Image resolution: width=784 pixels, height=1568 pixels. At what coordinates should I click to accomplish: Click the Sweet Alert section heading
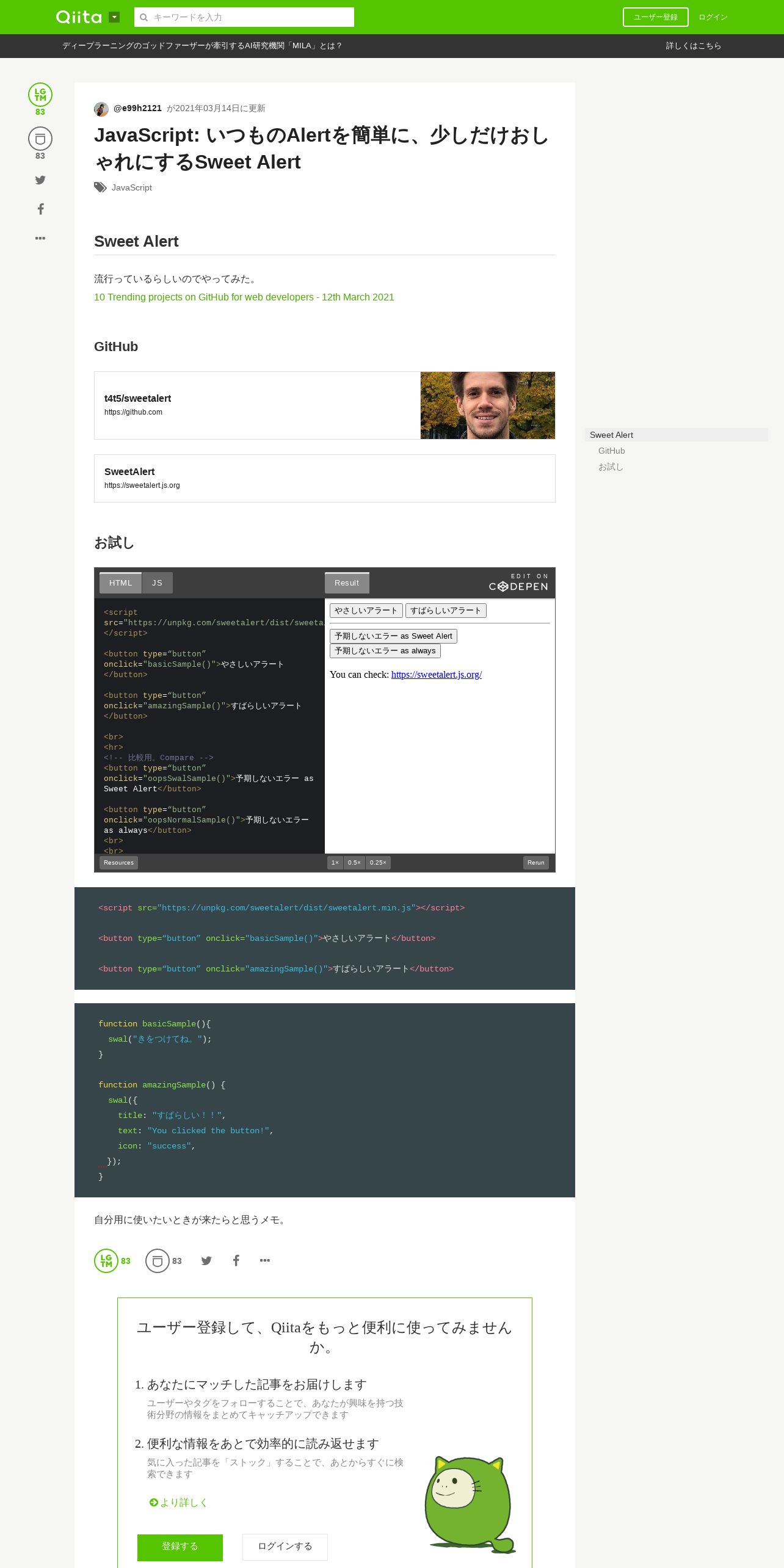(x=136, y=241)
